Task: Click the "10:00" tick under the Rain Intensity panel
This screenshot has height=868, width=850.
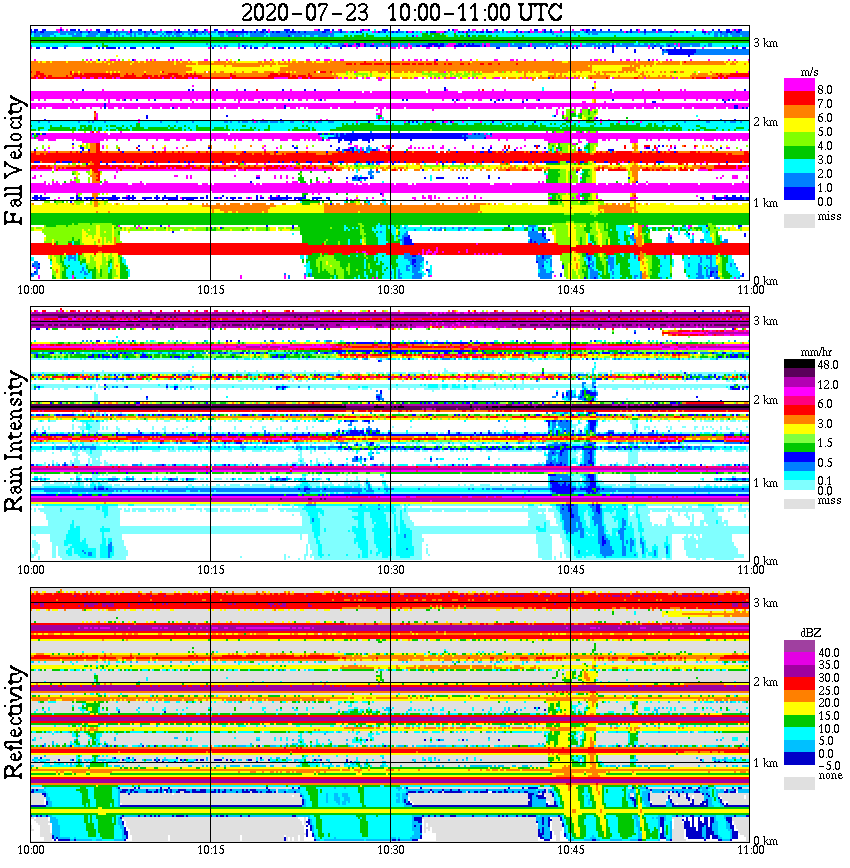Action: point(30,570)
